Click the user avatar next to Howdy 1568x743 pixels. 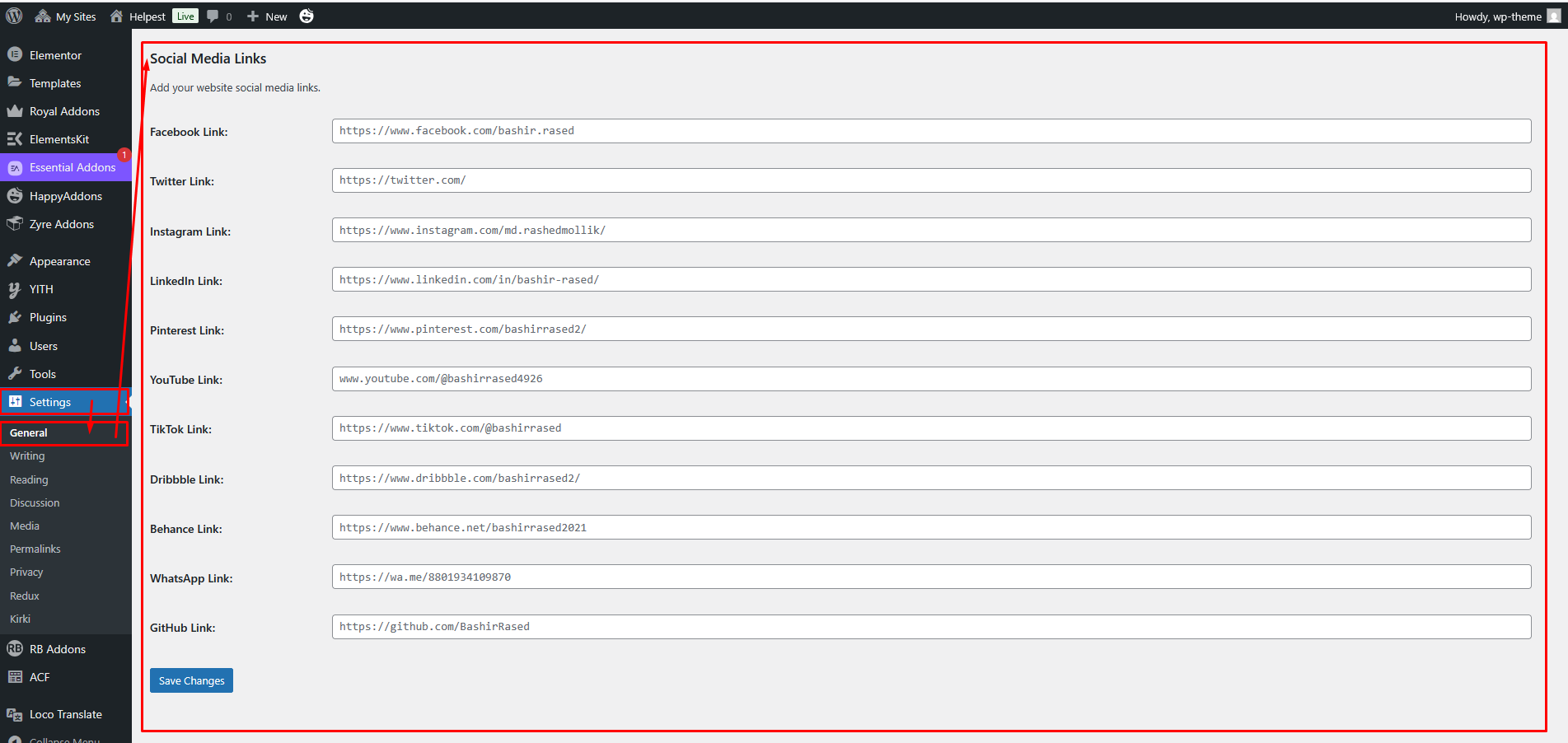click(x=1553, y=16)
